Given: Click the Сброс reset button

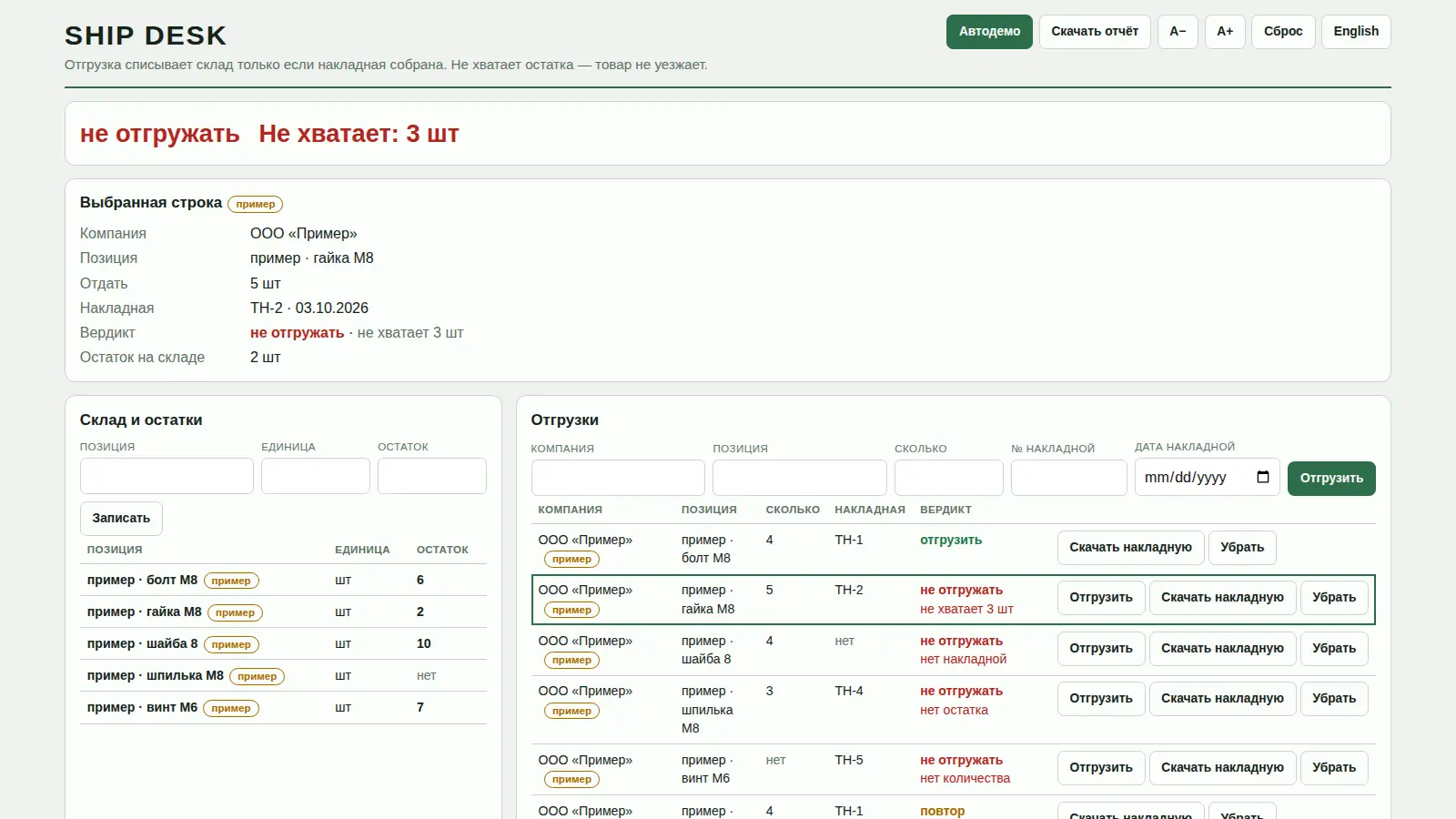Looking at the screenshot, I should point(1283,32).
